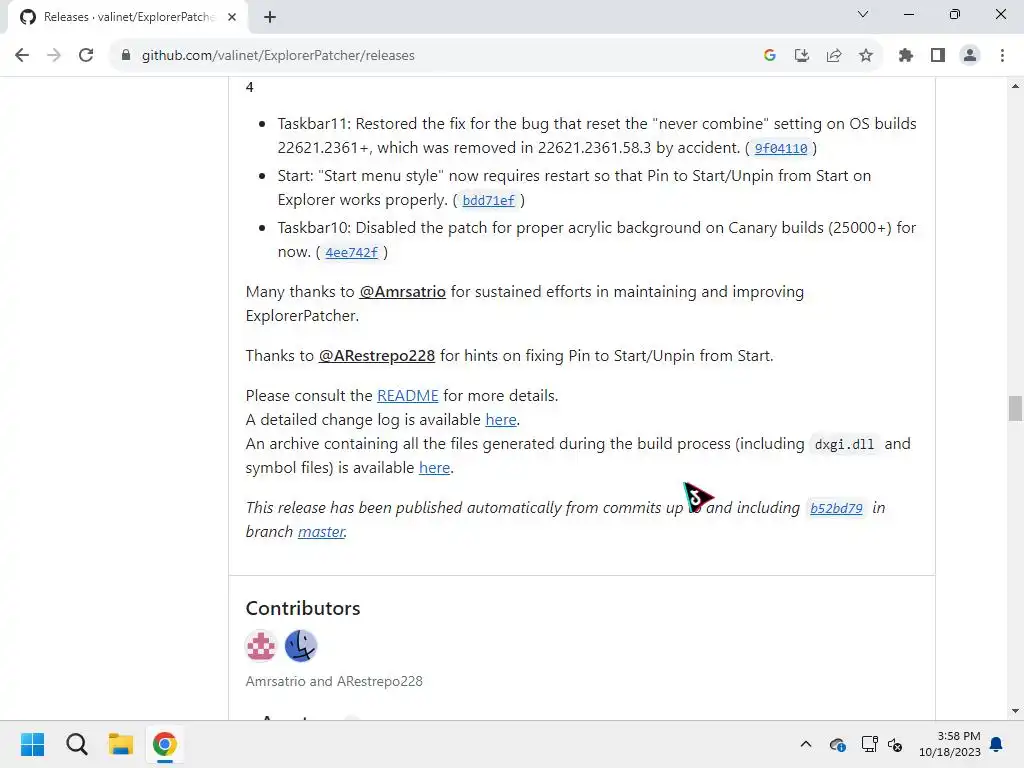Click the browser forward arrow

coord(54,56)
